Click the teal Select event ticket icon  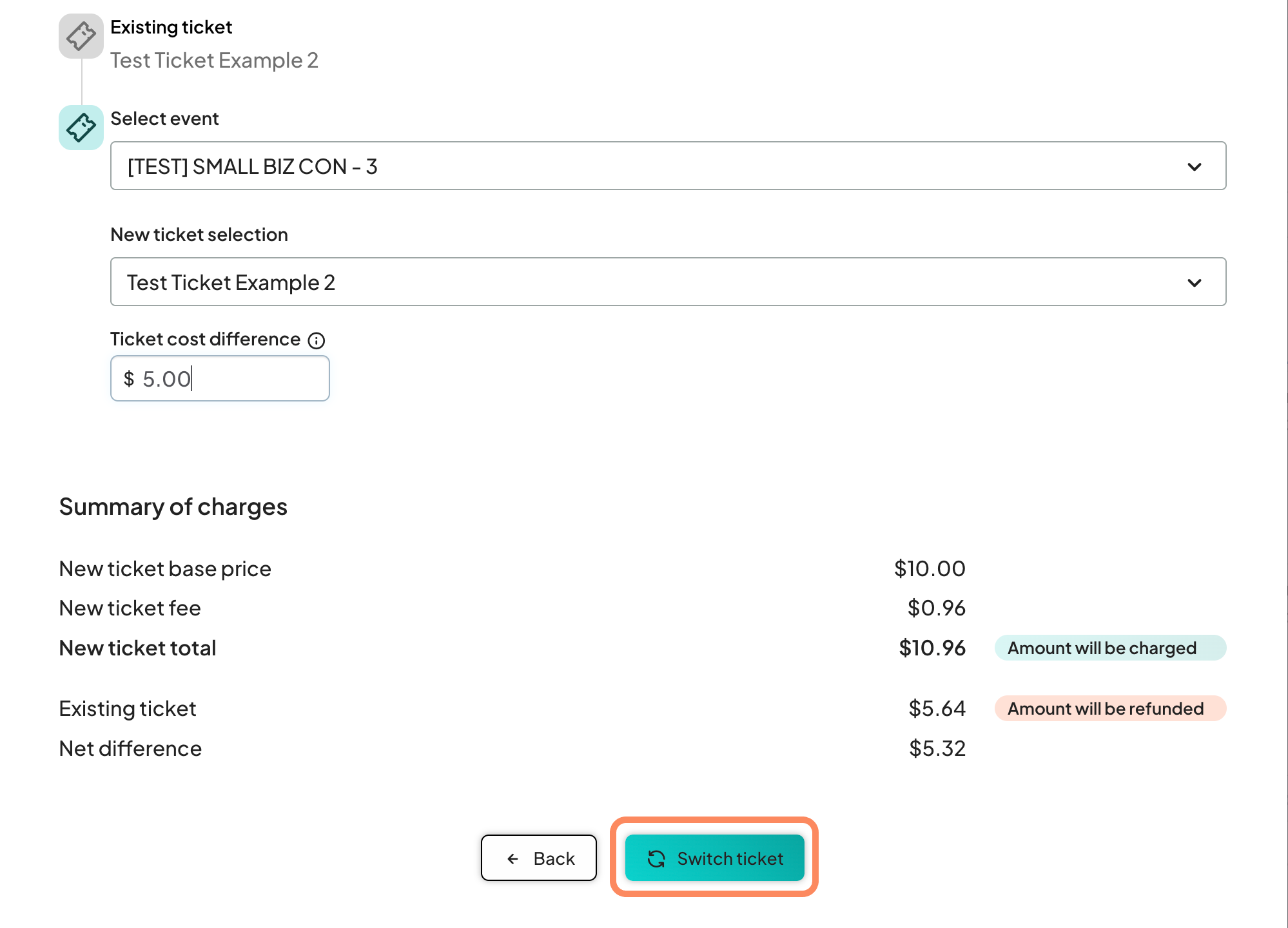pos(81,128)
